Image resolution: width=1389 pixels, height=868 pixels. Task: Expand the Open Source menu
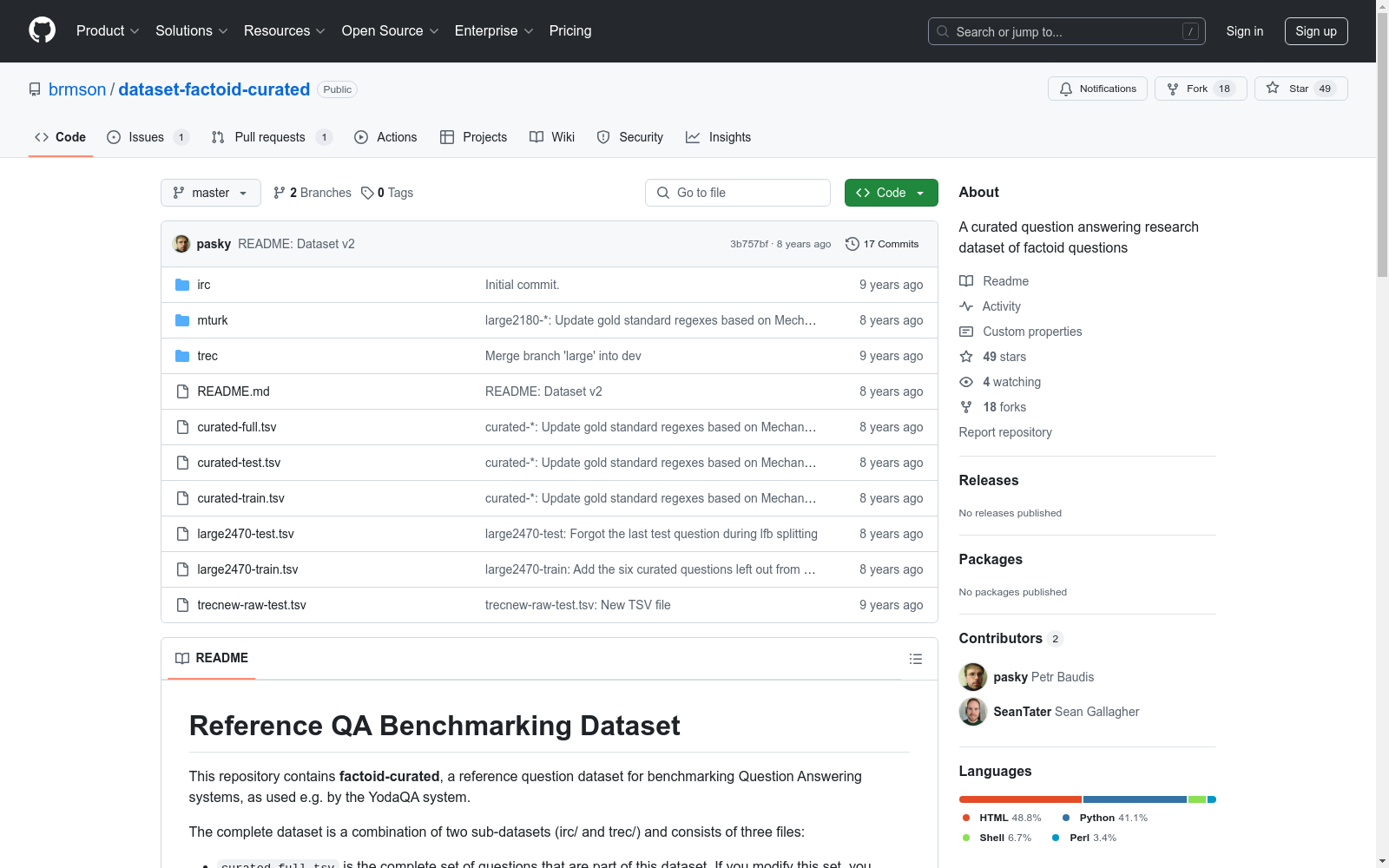[391, 30]
